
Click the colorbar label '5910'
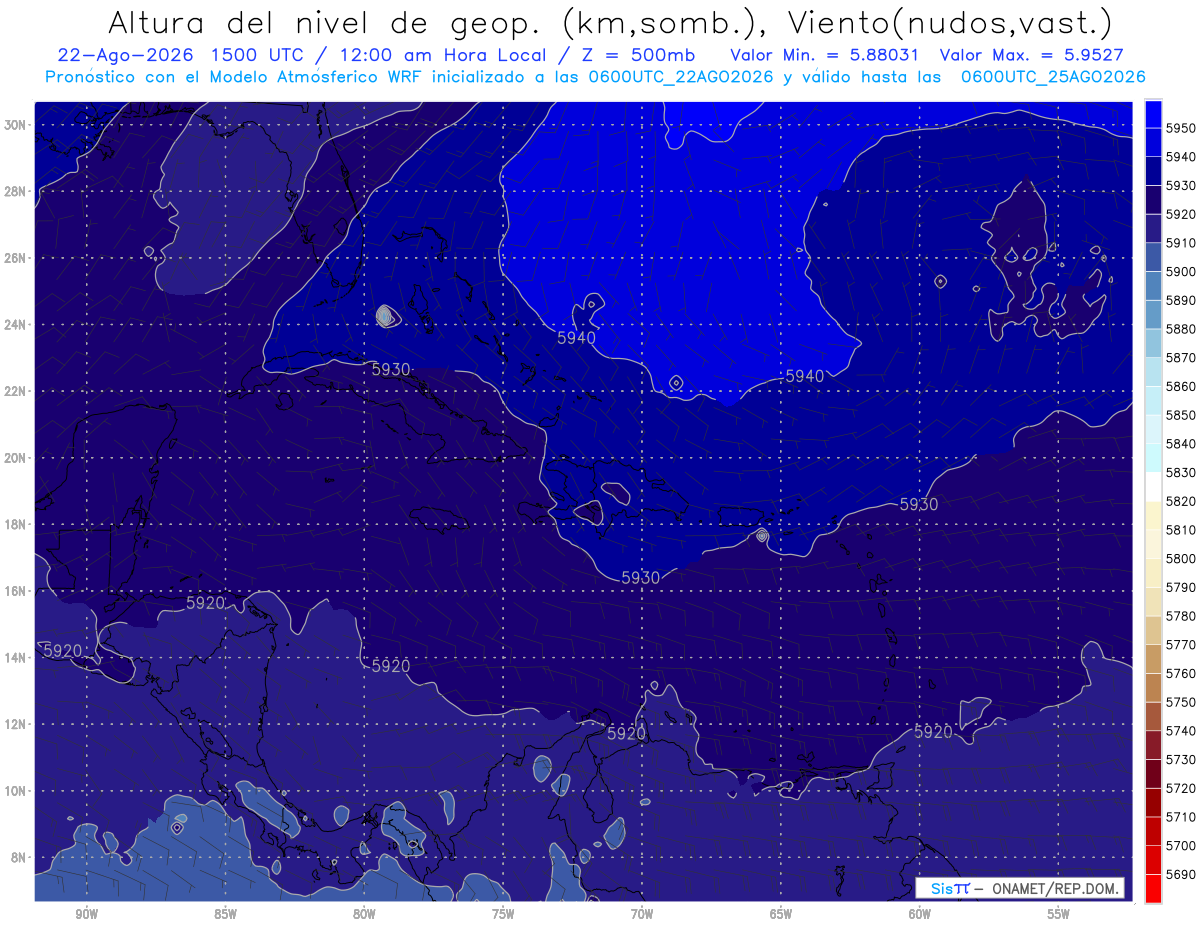point(1182,243)
